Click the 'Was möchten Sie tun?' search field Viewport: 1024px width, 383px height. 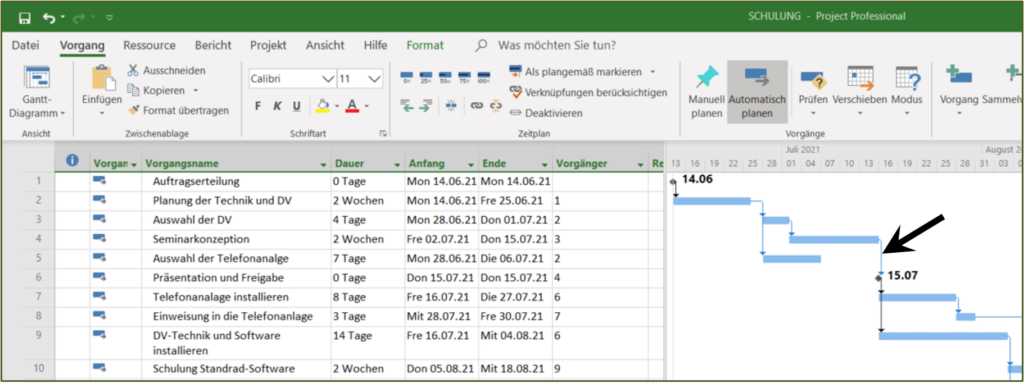(556, 46)
